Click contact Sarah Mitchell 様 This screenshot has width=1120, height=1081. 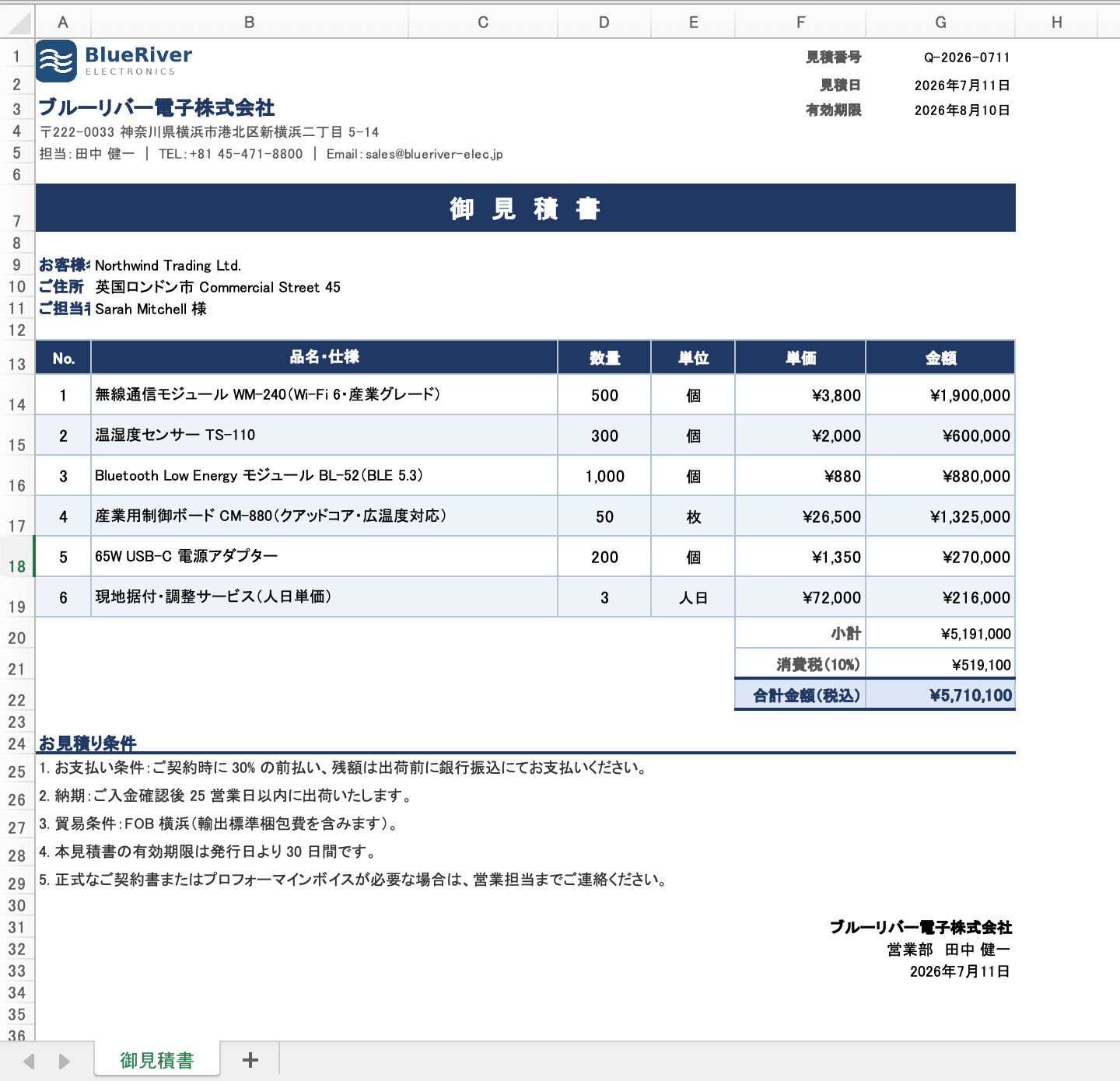(151, 310)
